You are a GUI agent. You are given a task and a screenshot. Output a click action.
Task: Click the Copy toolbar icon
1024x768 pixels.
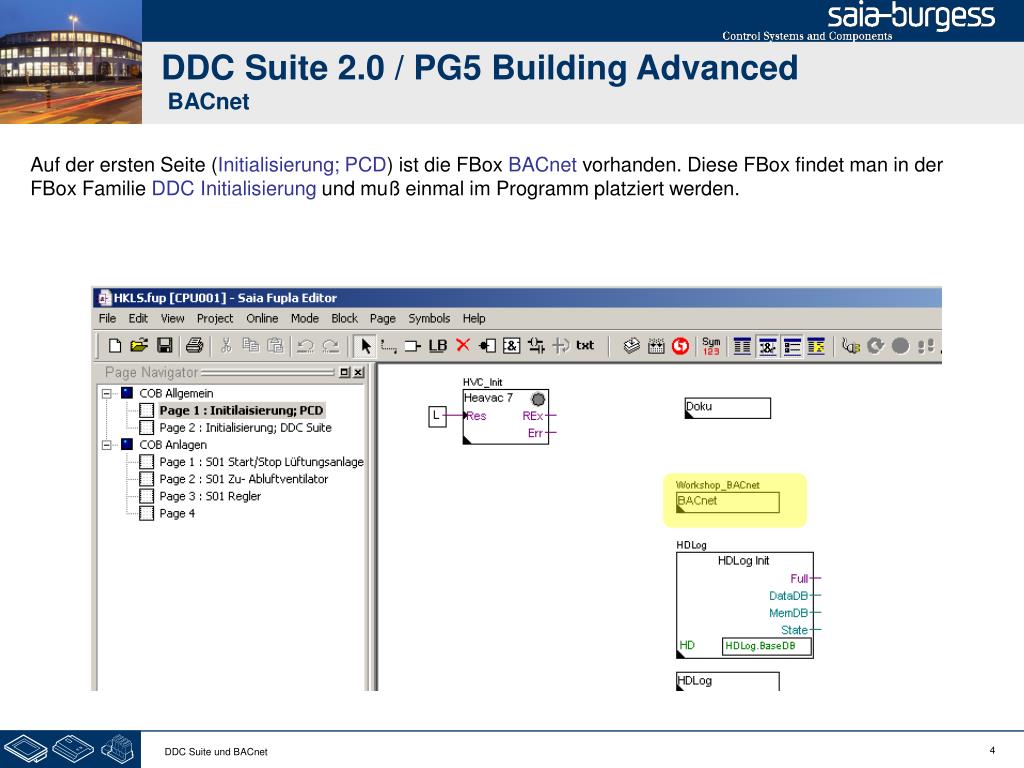pyautogui.click(x=251, y=345)
